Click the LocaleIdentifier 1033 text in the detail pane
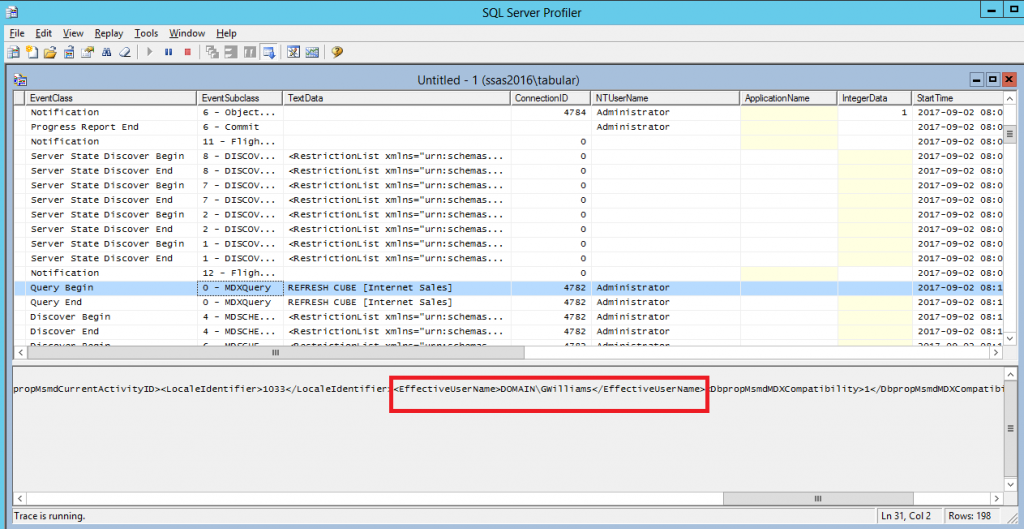The width and height of the screenshot is (1024, 529). coord(274,390)
